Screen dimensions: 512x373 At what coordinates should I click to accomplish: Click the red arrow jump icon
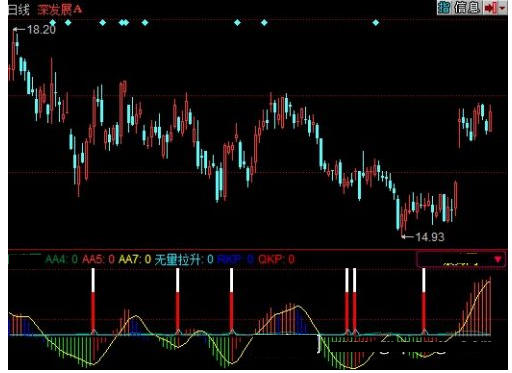pyautogui.click(x=490, y=7)
